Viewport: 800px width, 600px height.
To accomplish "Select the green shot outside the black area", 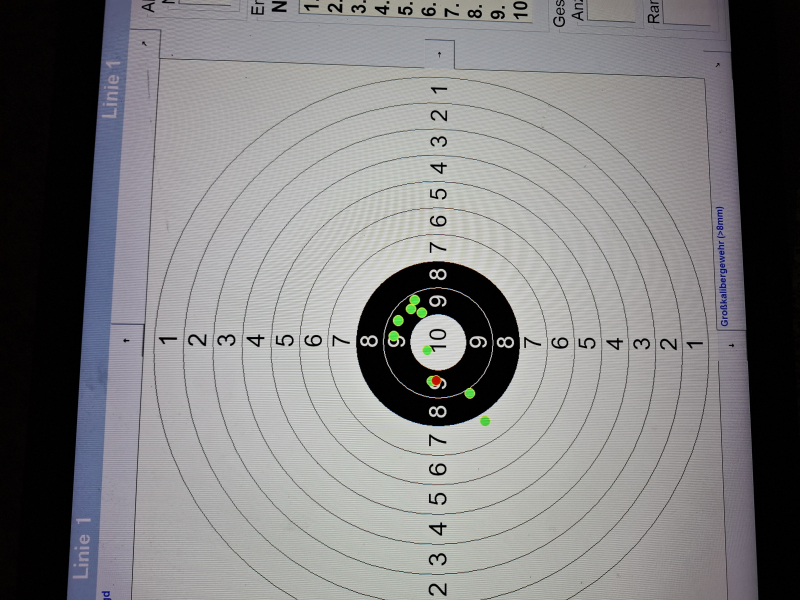I will [x=485, y=421].
